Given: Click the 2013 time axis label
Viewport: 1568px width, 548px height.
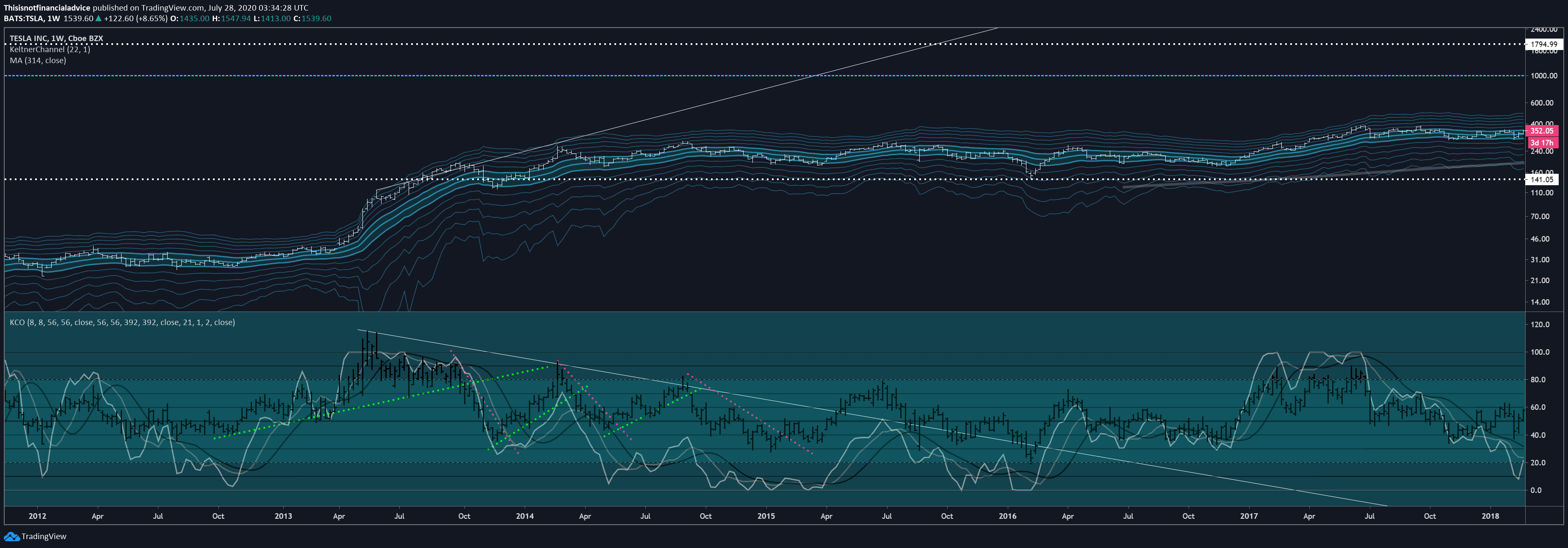Looking at the screenshot, I should 283,516.
